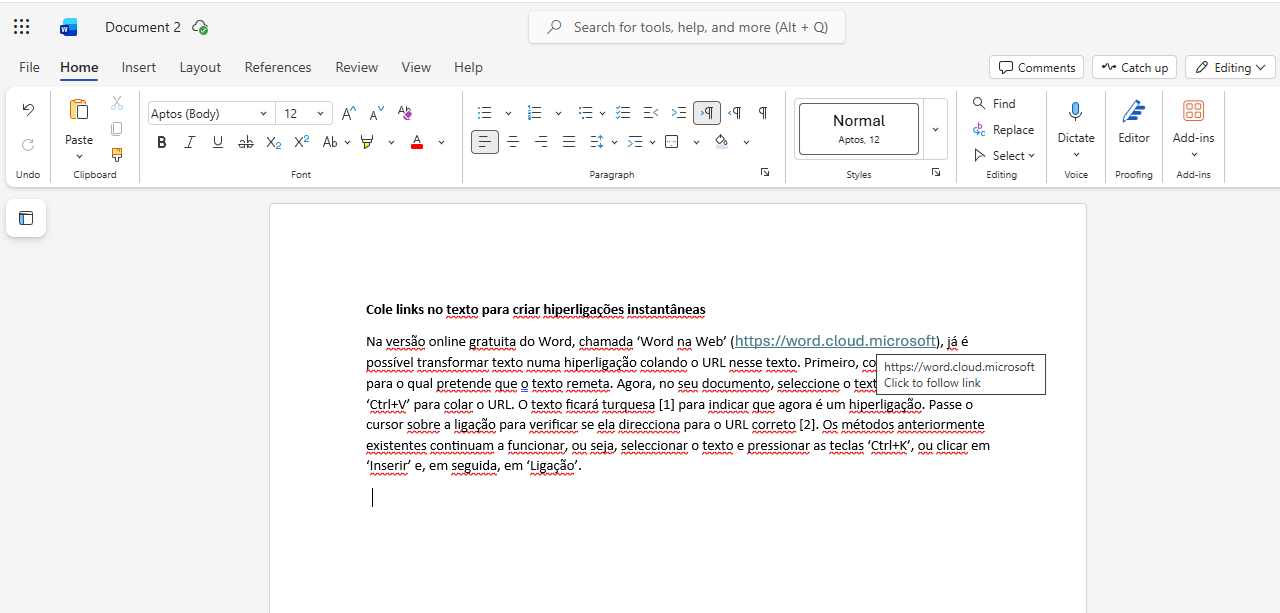This screenshot has height=613, width=1280.
Task: Click the Catch up button
Action: pyautogui.click(x=1134, y=67)
